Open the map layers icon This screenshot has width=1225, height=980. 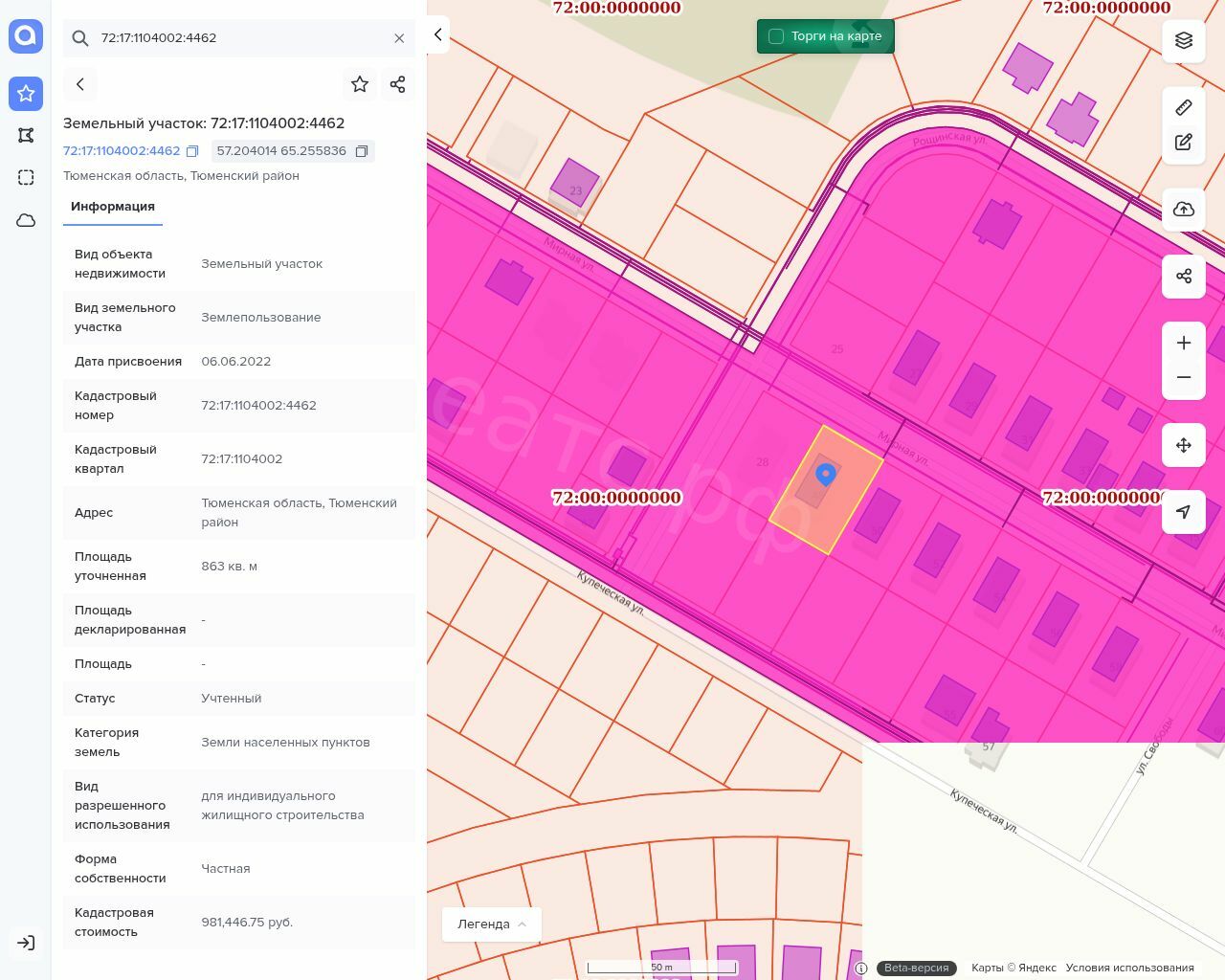tap(1183, 40)
